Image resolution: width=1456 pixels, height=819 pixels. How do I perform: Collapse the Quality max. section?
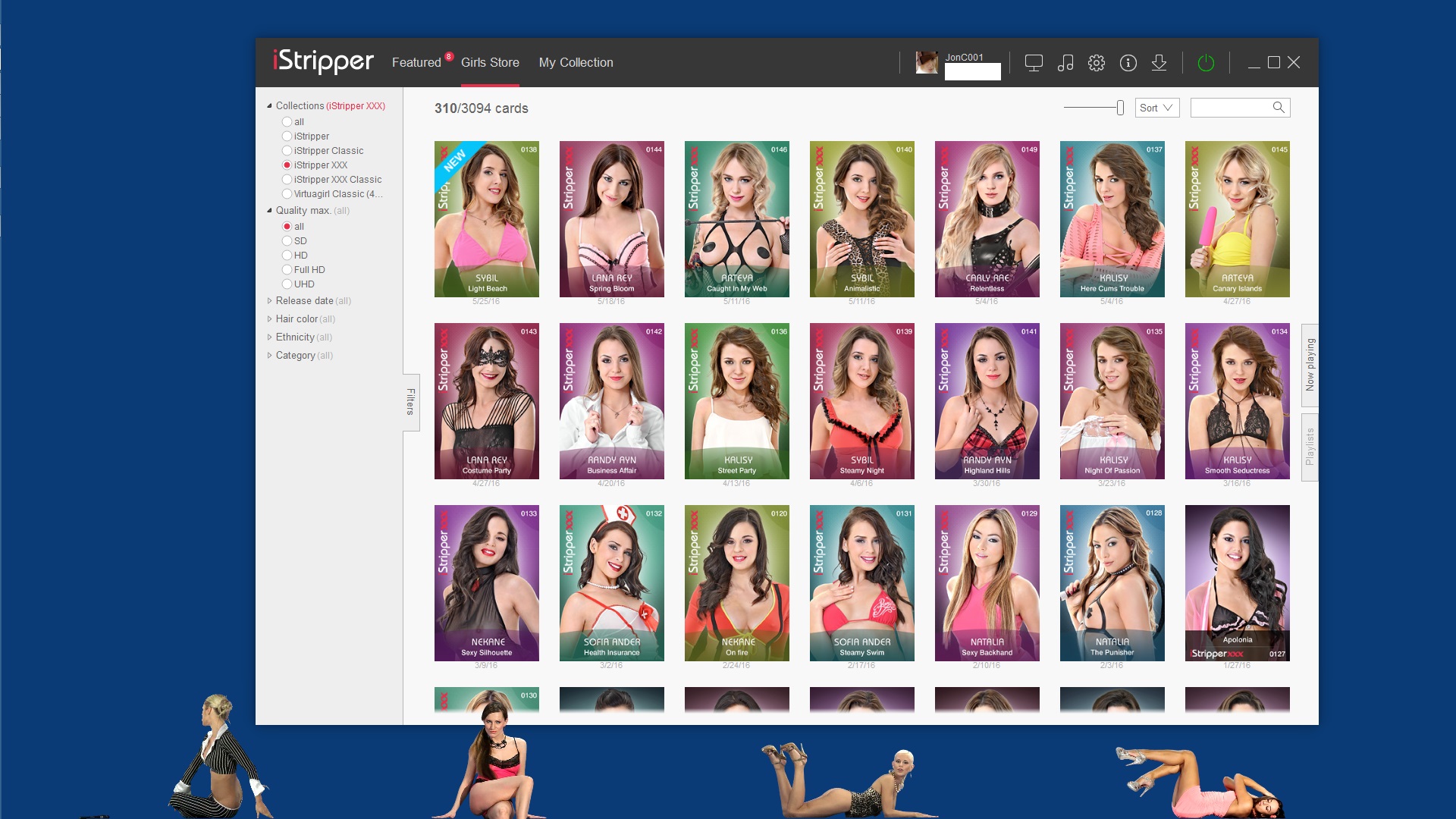[269, 211]
